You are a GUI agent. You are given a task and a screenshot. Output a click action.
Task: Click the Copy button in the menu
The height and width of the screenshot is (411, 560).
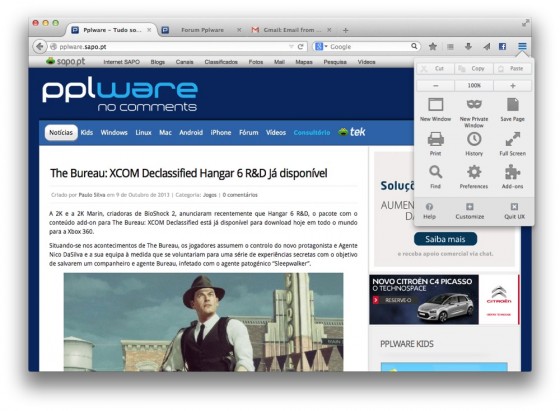pos(474,68)
